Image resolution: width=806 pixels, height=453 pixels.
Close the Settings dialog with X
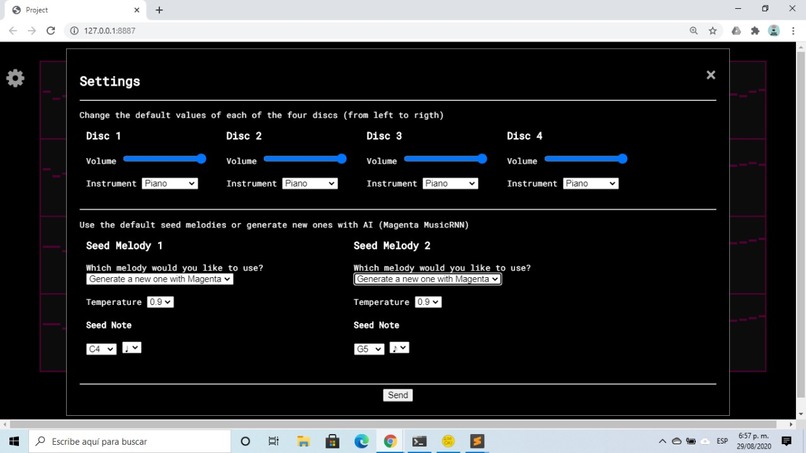[x=710, y=75]
